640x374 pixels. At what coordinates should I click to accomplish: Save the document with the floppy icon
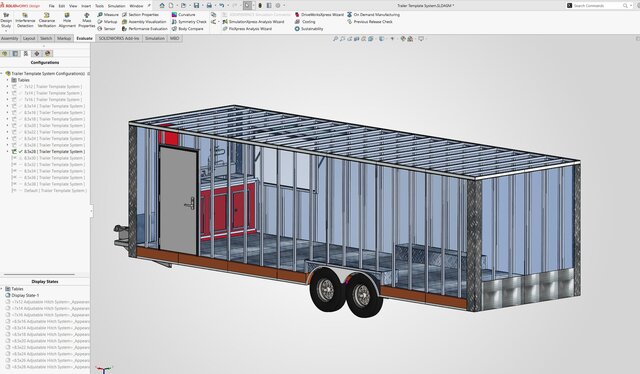coord(196,6)
